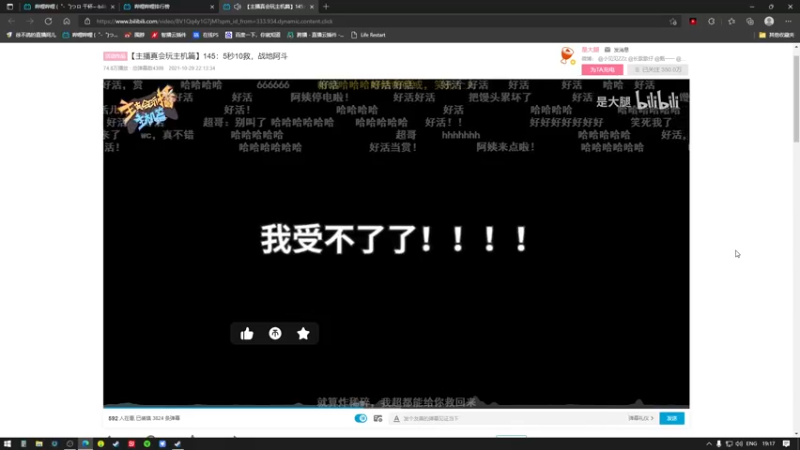Open a new browser tab
The image size is (800, 450).
326,7
